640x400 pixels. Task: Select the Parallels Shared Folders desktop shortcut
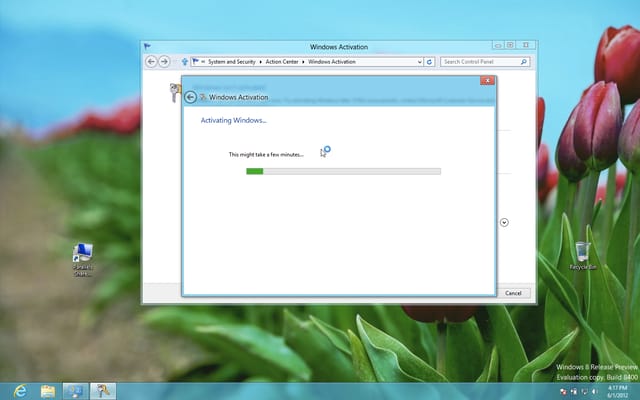[83, 260]
